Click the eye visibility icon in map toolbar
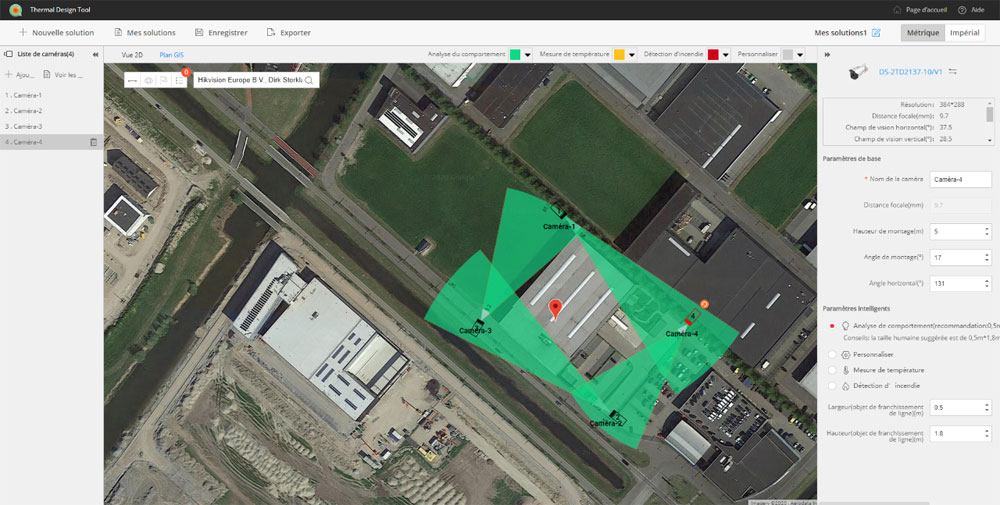The image size is (1000, 505). (x=149, y=80)
